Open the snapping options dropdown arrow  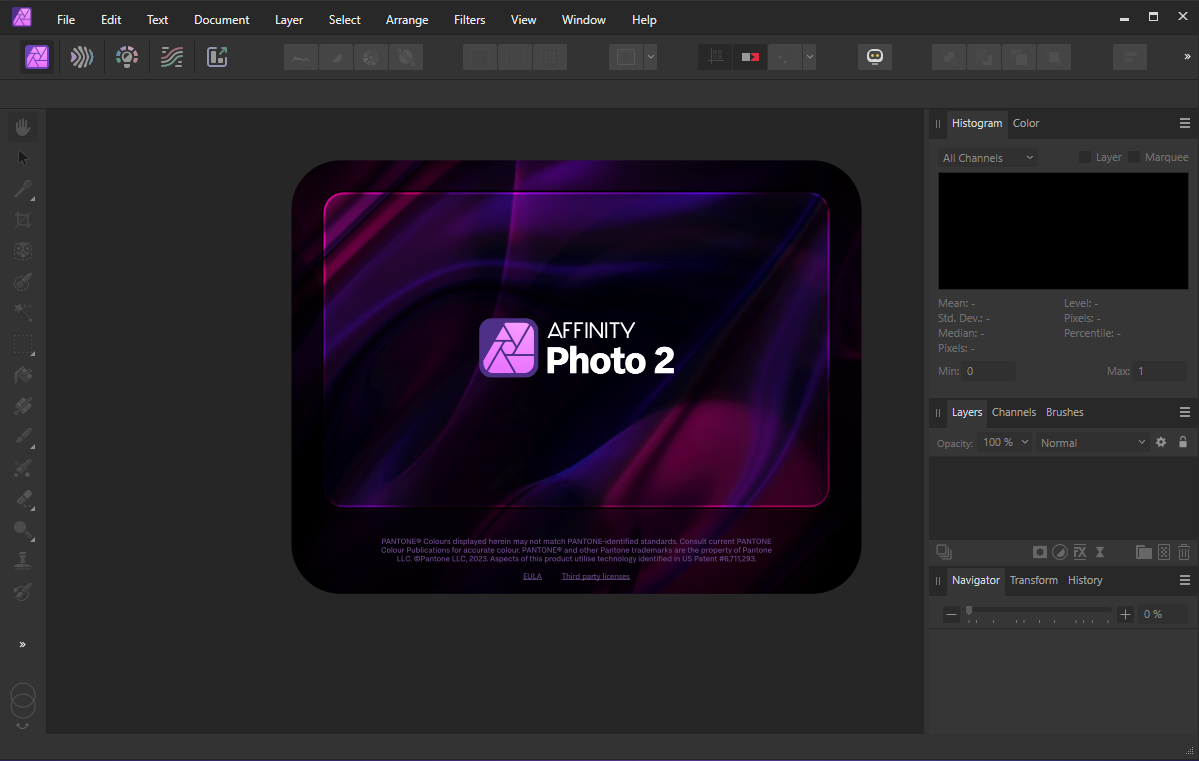pyautogui.click(x=809, y=57)
